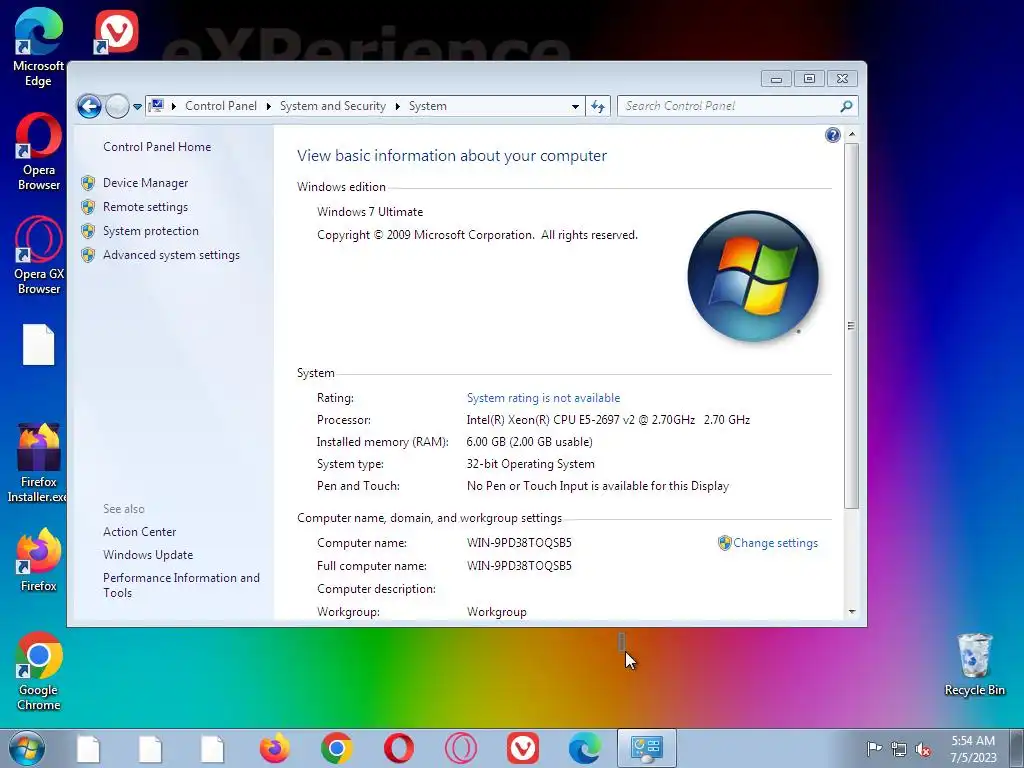Launch Opera Browser desktop shortcut
This screenshot has width=1024, height=768.
click(x=39, y=152)
